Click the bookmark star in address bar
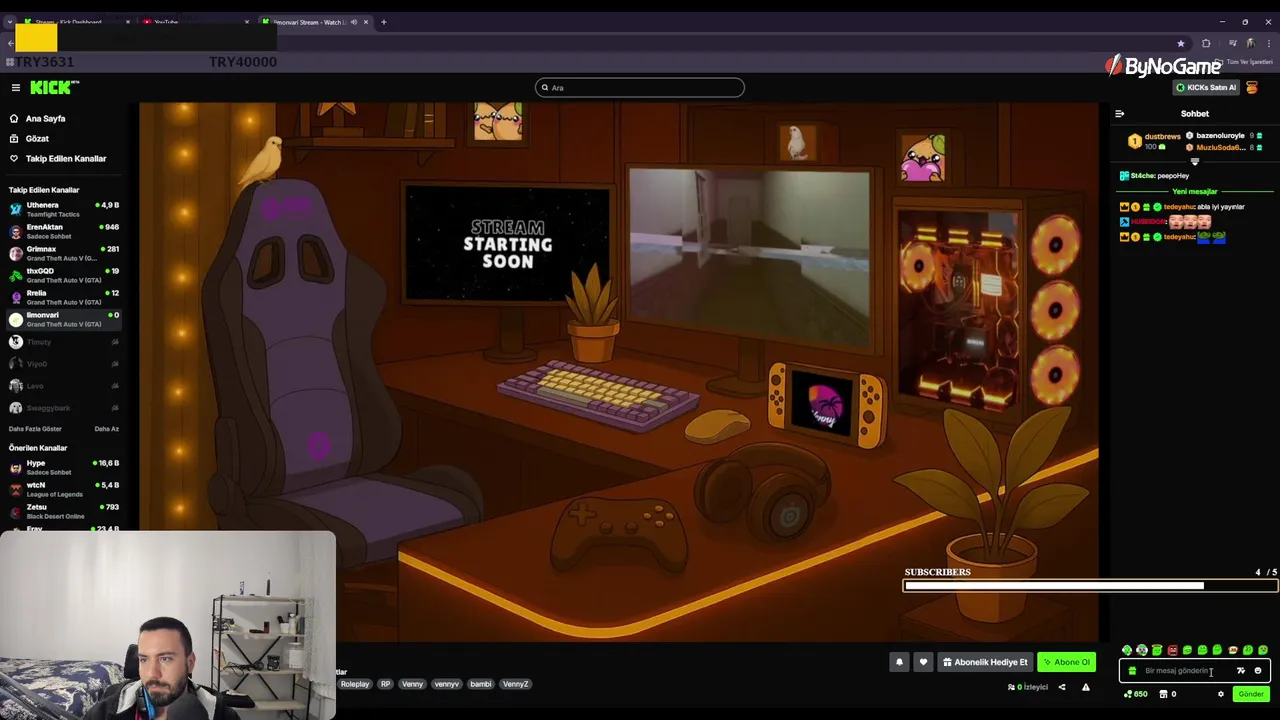Image resolution: width=1280 pixels, height=720 pixels. pyautogui.click(x=1180, y=44)
